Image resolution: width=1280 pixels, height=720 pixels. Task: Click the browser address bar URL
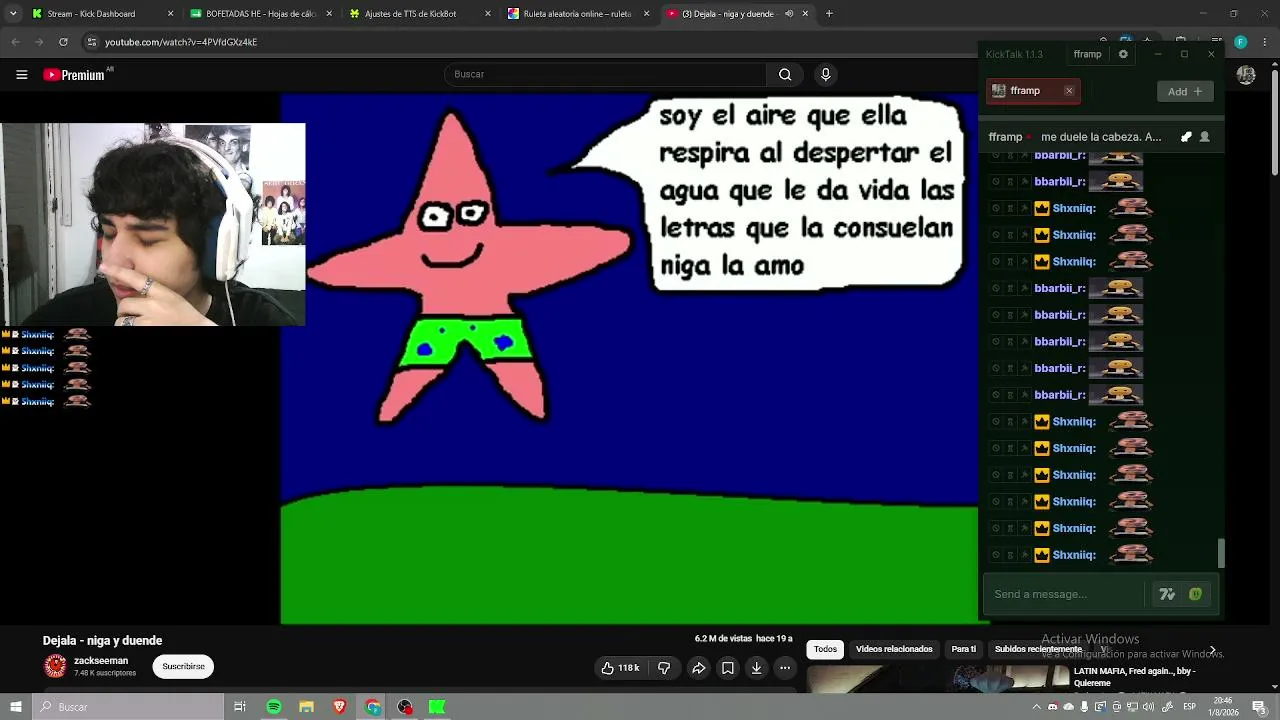pos(181,42)
